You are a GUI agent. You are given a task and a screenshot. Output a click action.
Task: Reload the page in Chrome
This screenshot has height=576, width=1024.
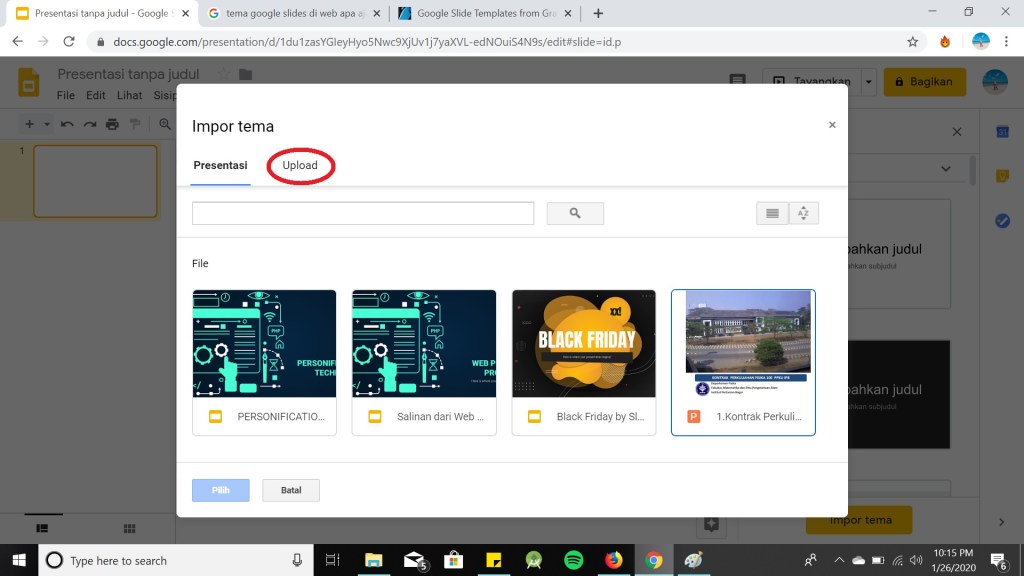(69, 42)
